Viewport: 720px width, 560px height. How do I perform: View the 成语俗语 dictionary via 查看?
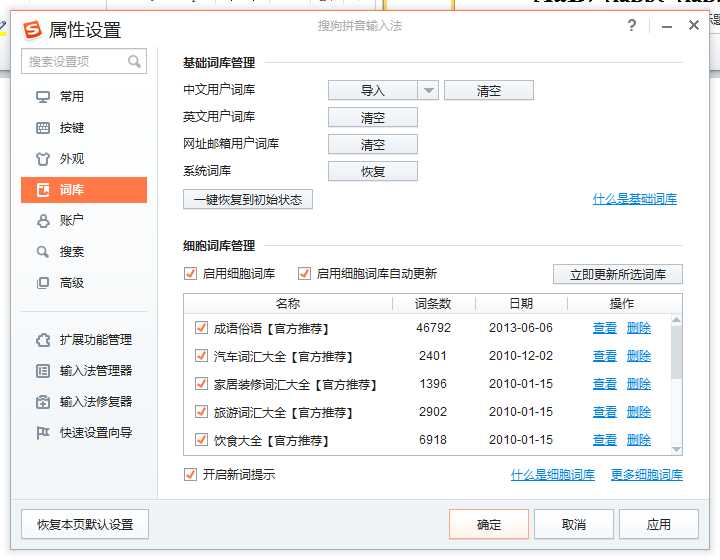604,328
